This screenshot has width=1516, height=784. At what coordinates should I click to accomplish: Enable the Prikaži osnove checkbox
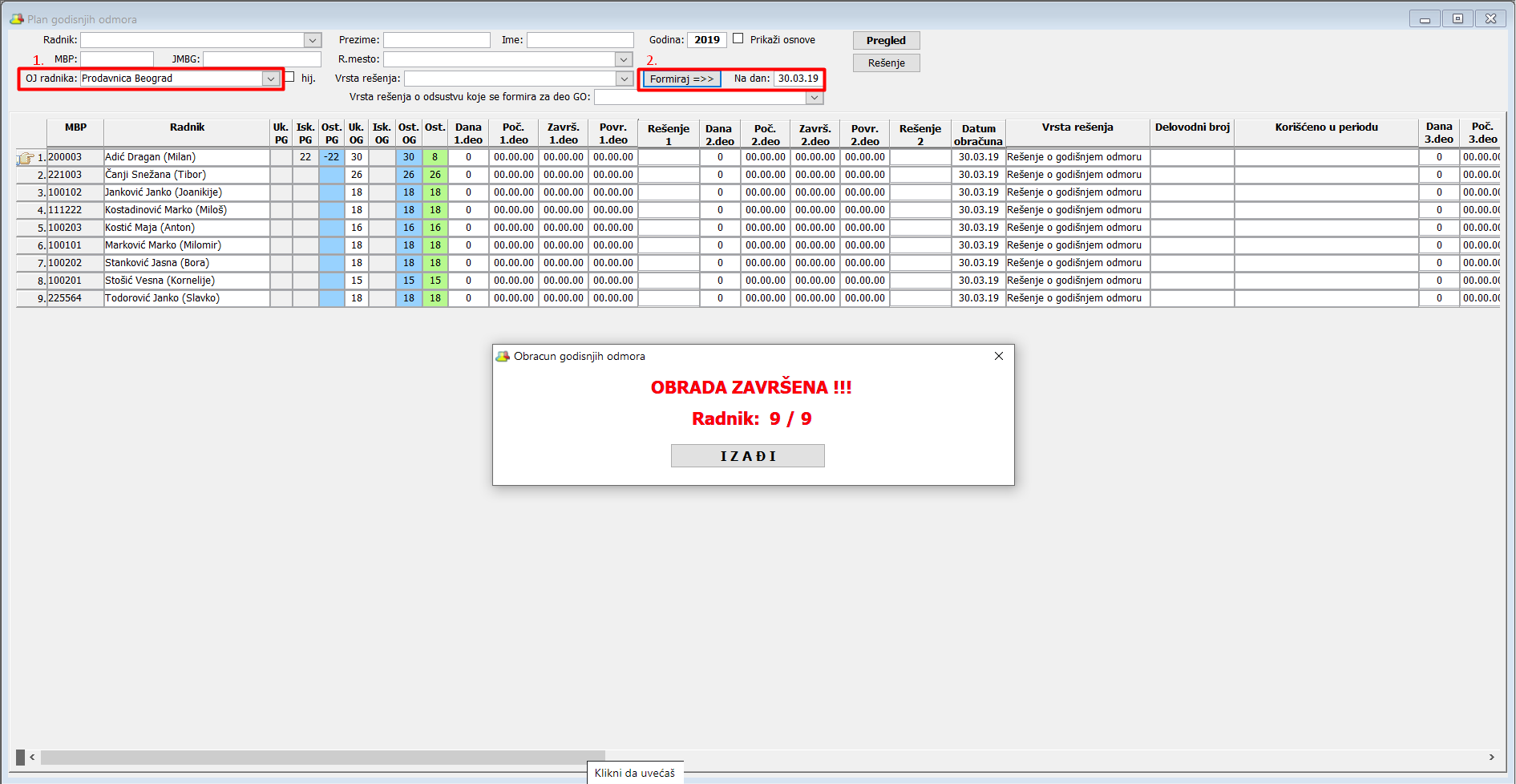(738, 38)
